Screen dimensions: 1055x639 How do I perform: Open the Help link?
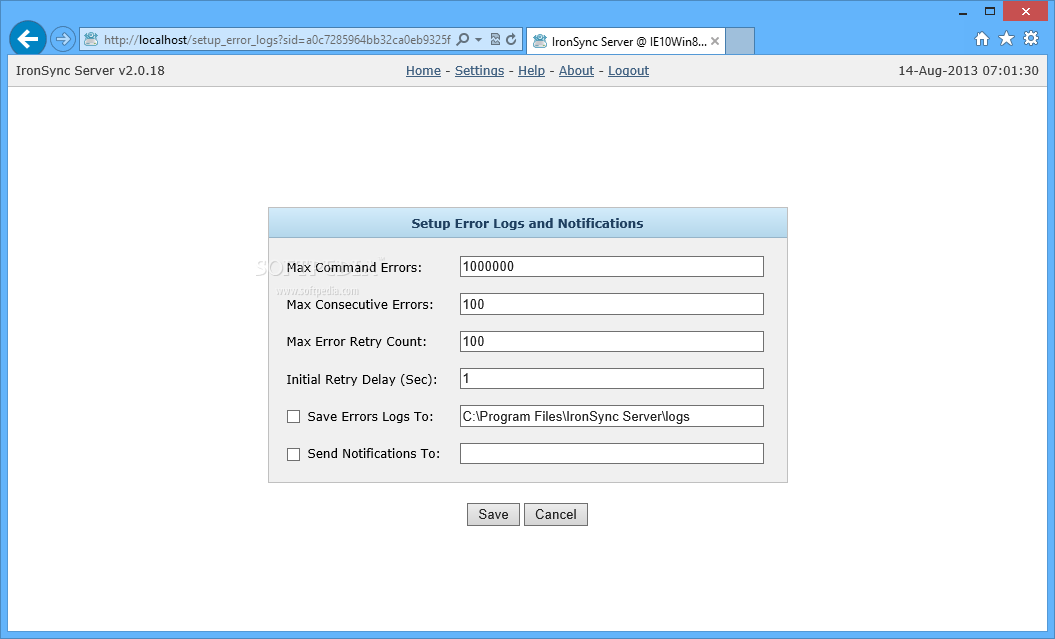(532, 71)
